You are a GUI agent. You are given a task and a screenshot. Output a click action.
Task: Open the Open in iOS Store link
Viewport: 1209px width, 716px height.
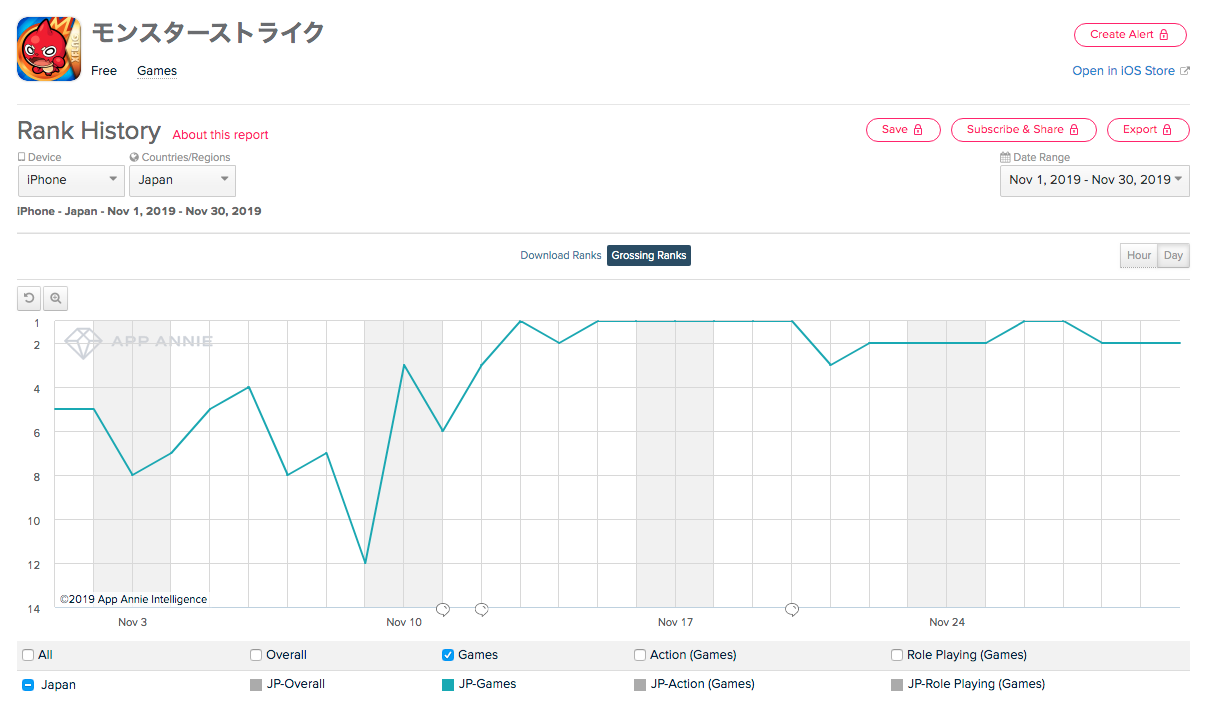tap(1123, 71)
